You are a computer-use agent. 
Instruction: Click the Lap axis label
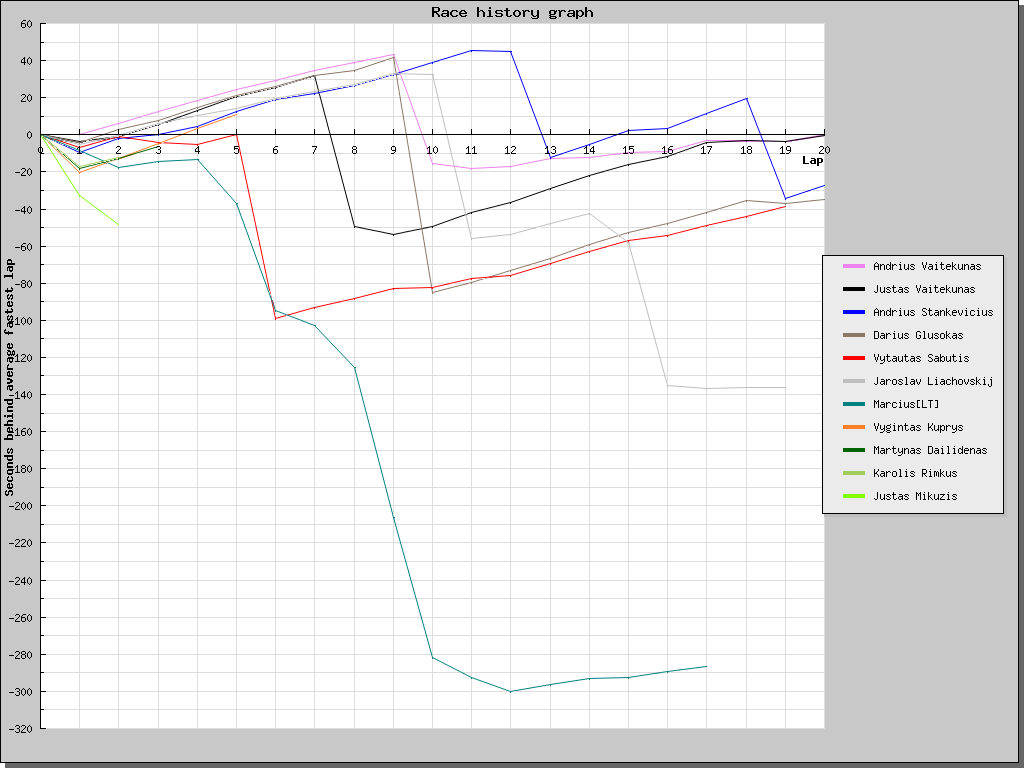point(812,161)
